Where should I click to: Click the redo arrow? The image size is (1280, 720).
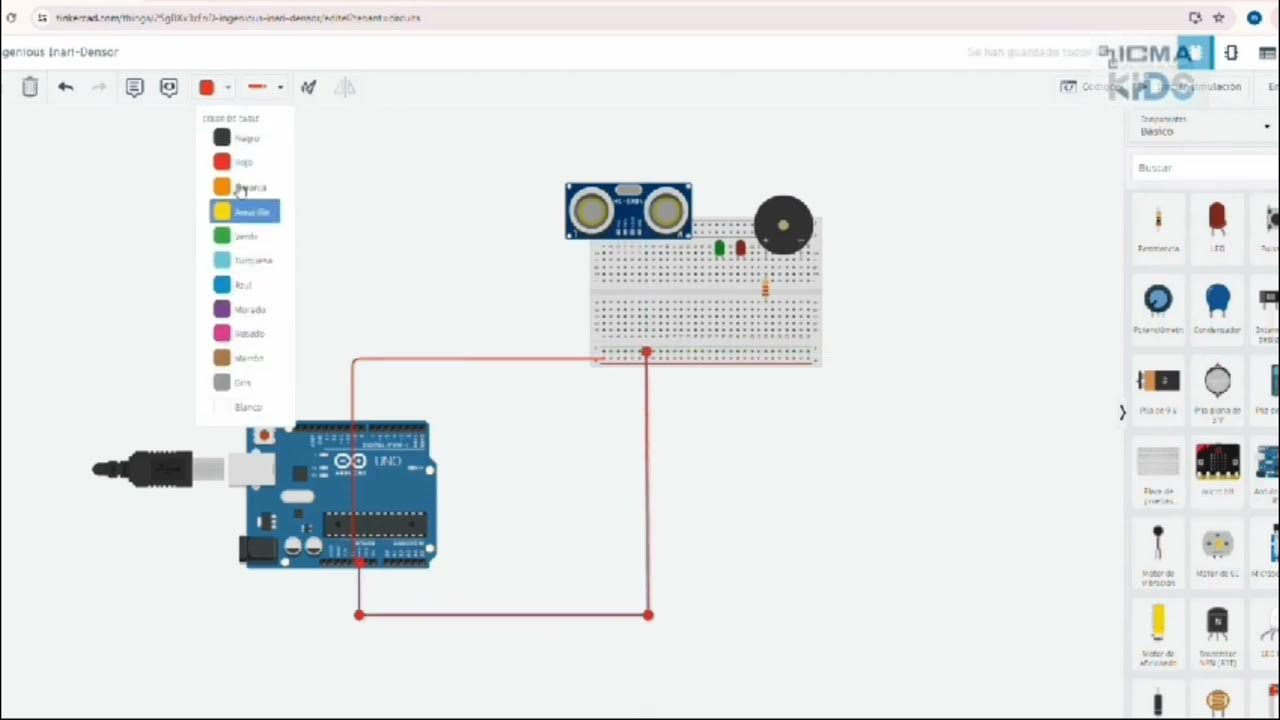(99, 87)
